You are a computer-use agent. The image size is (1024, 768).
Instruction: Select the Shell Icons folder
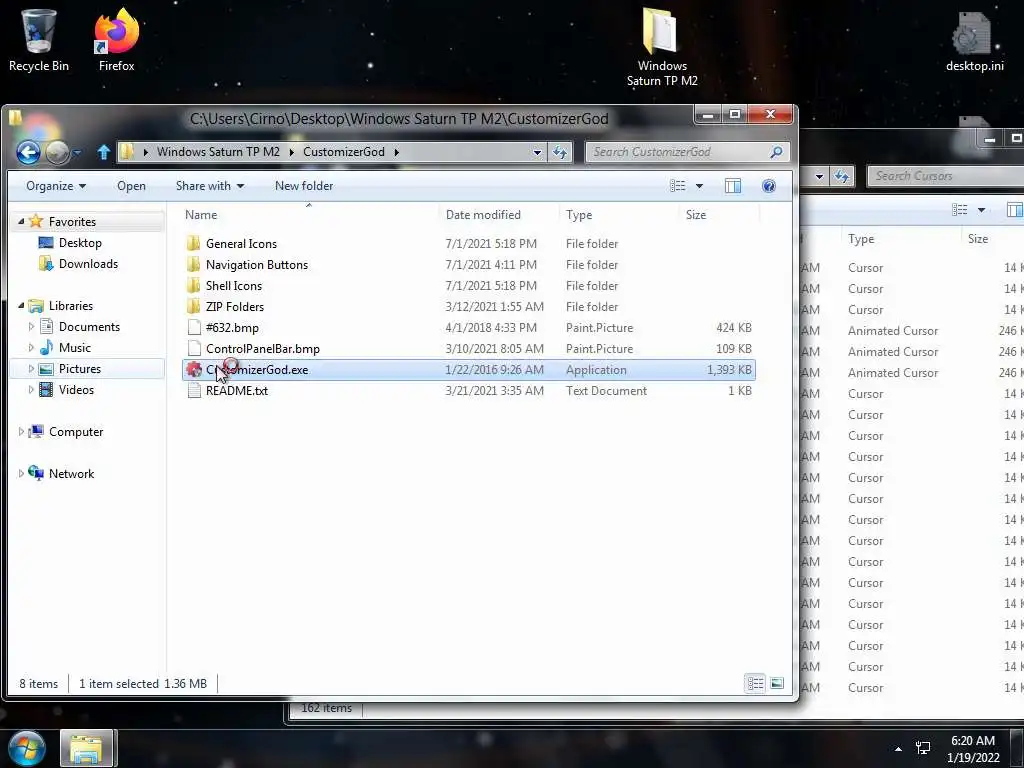coord(233,285)
